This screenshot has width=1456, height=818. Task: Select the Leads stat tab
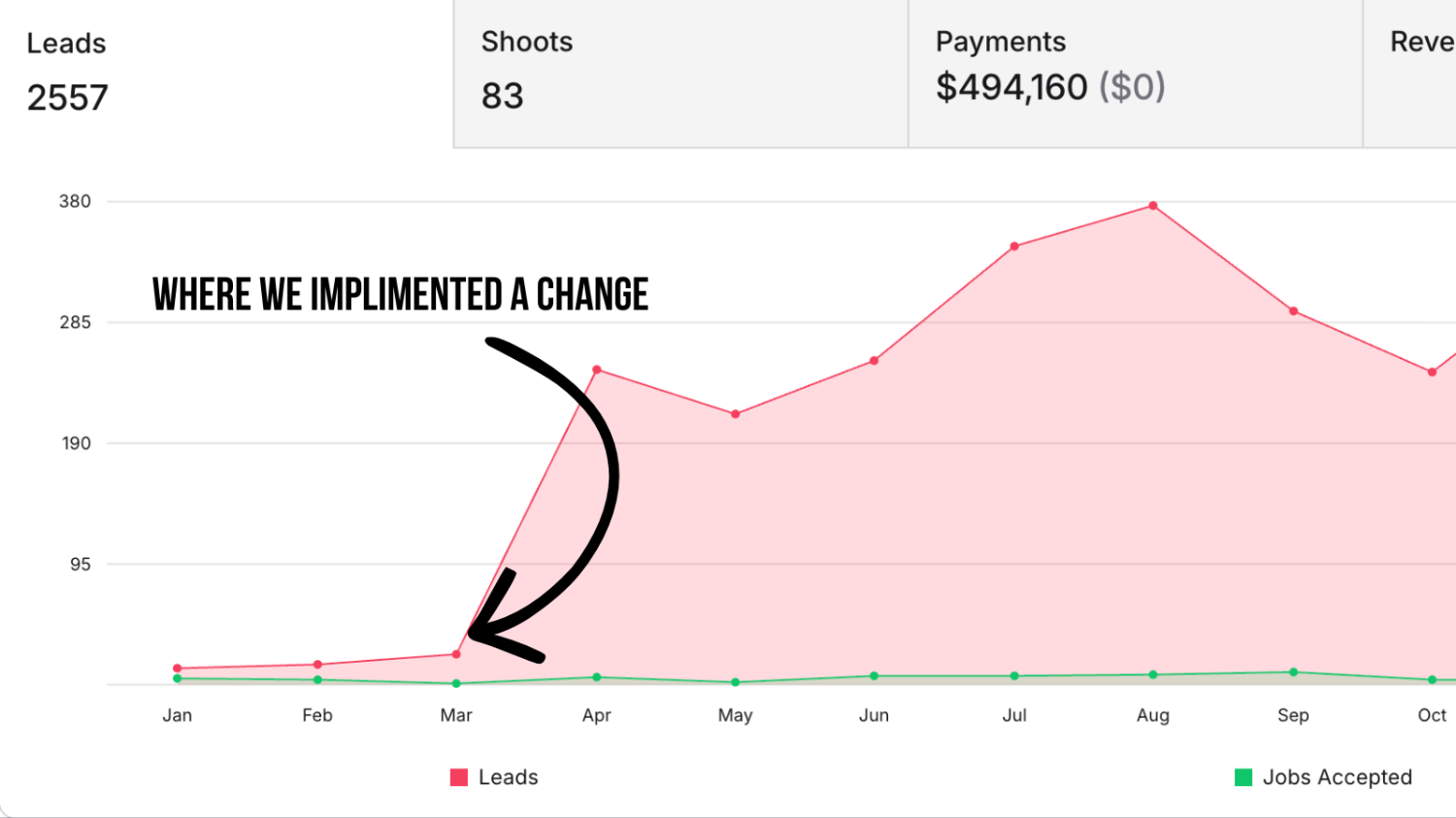(x=226, y=74)
